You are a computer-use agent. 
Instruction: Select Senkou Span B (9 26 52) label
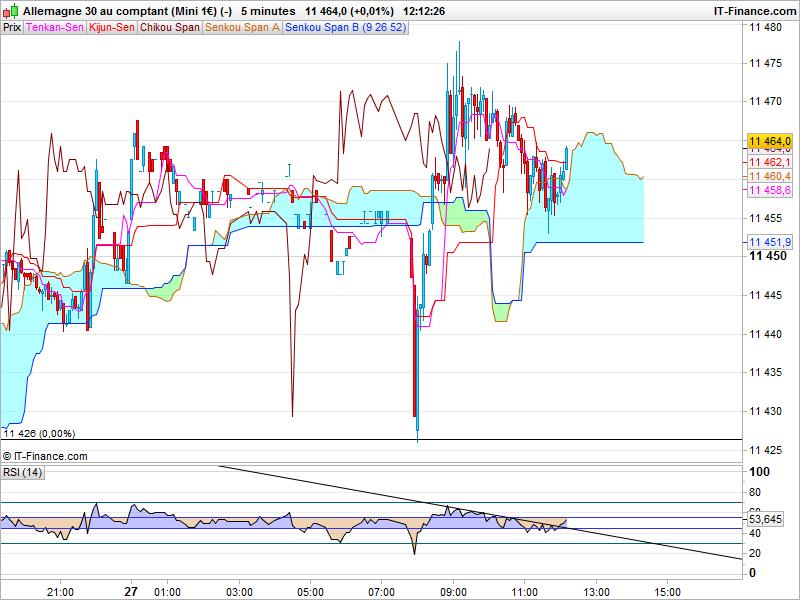345,28
